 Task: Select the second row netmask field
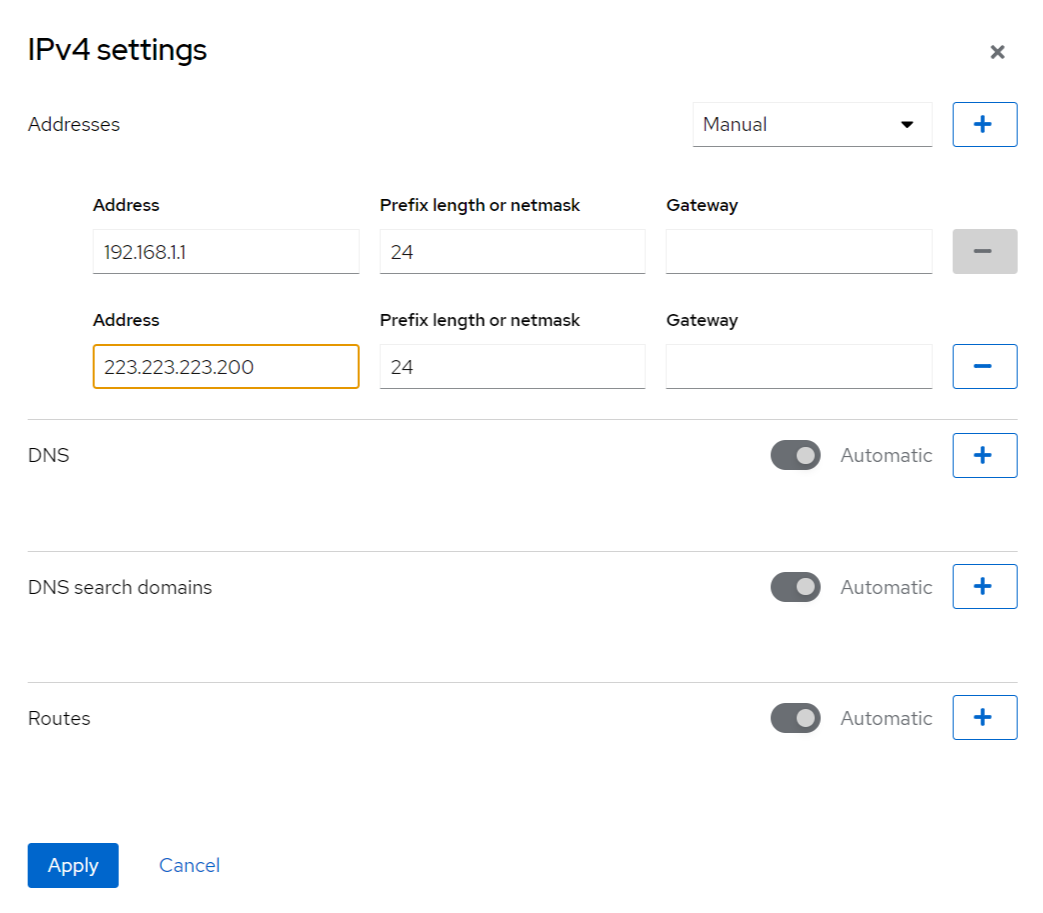coord(512,367)
